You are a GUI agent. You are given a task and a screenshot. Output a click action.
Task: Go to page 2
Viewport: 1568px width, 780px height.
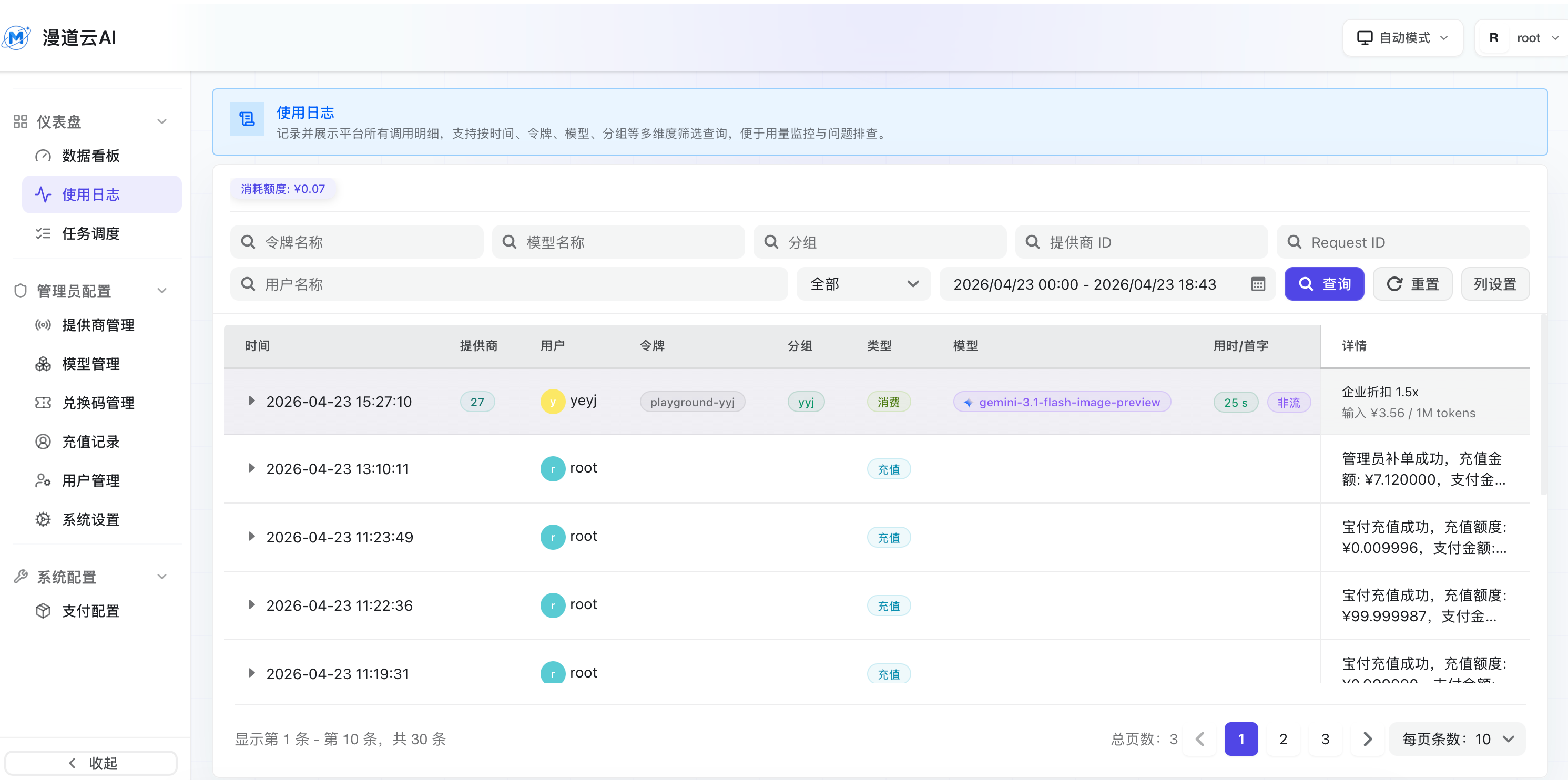[1283, 739]
